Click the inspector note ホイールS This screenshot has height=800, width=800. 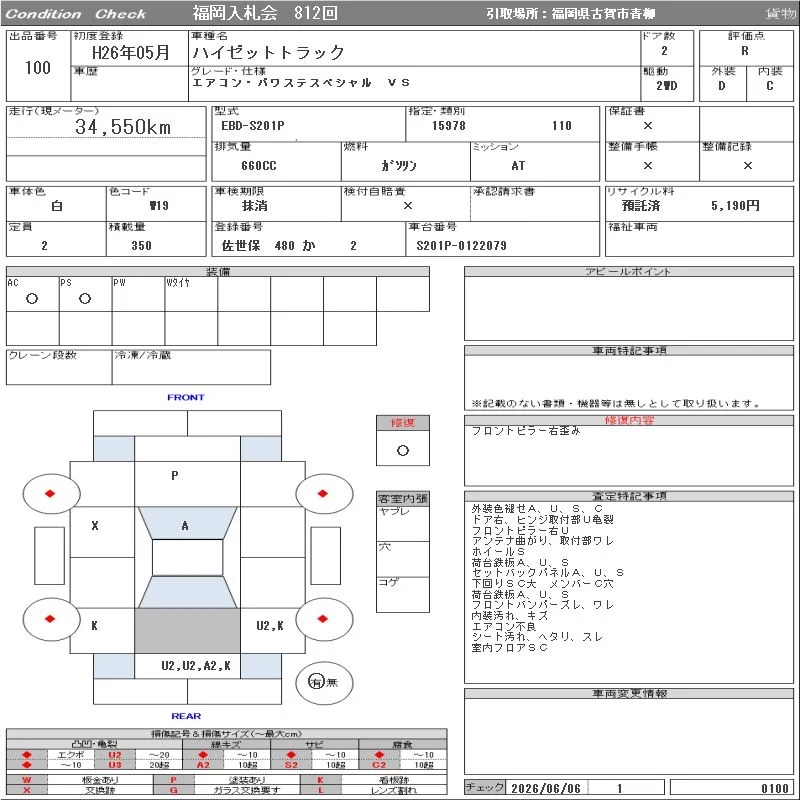pos(497,552)
